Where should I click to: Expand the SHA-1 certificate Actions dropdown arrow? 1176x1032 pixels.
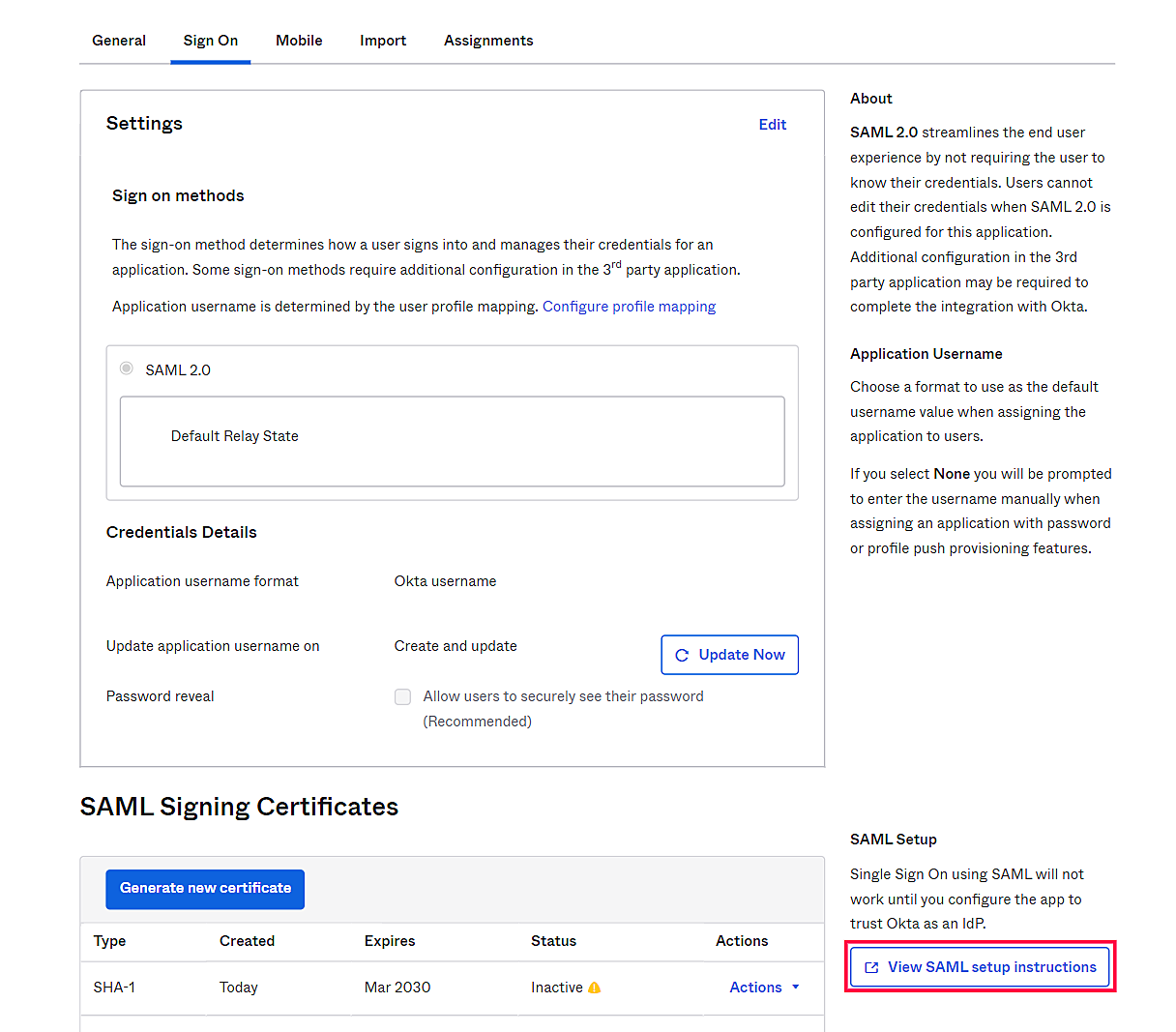[796, 987]
